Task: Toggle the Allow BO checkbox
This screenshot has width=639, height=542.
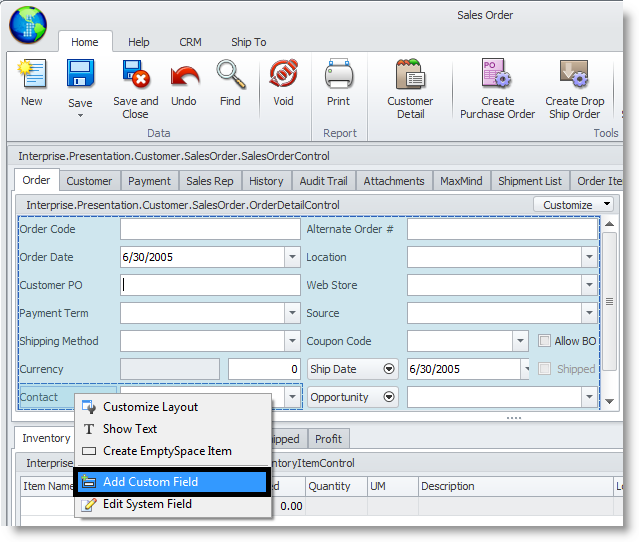Action: click(x=545, y=341)
